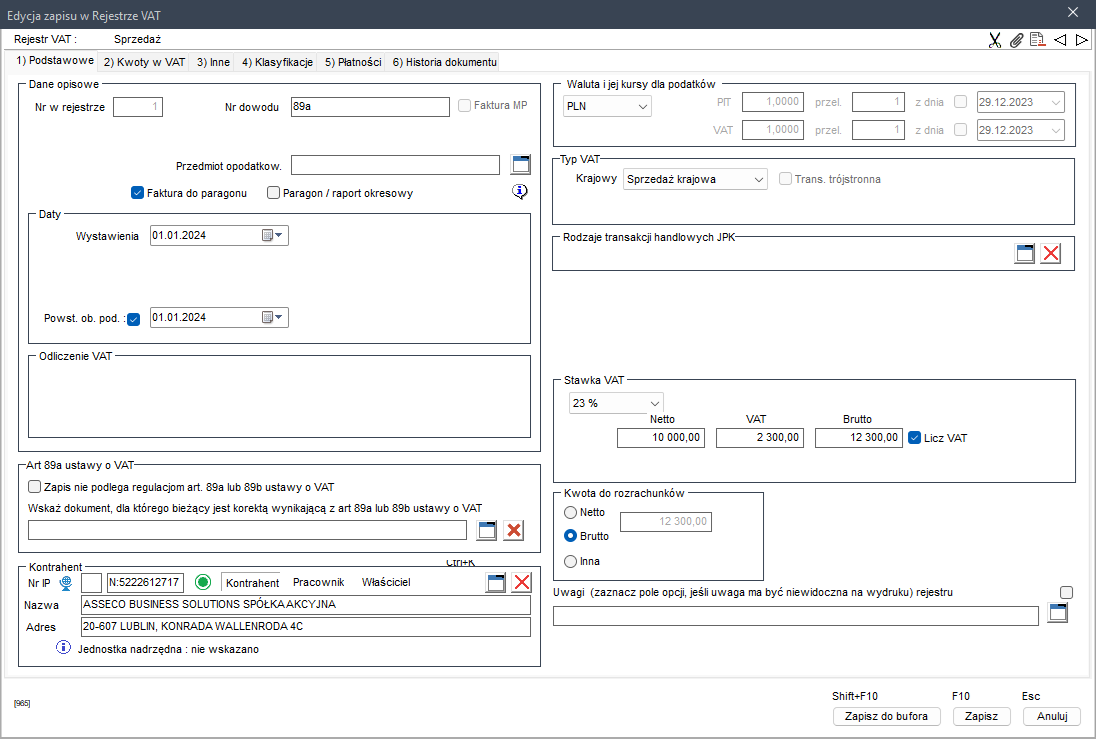
Task: Clear Rodzaje transakcji handlowych JPK with red X
Action: pyautogui.click(x=1051, y=253)
